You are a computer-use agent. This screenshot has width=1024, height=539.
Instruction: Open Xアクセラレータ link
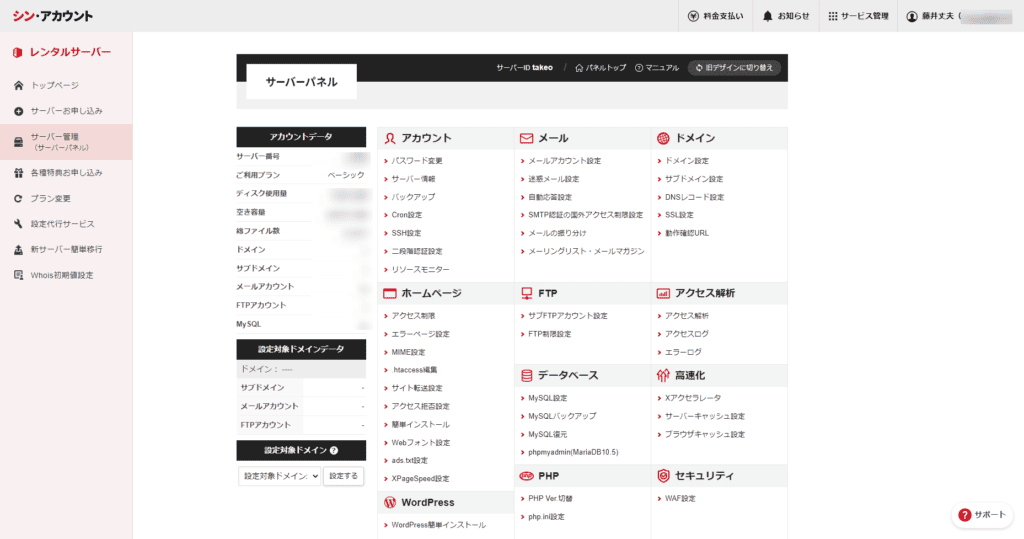(x=693, y=398)
